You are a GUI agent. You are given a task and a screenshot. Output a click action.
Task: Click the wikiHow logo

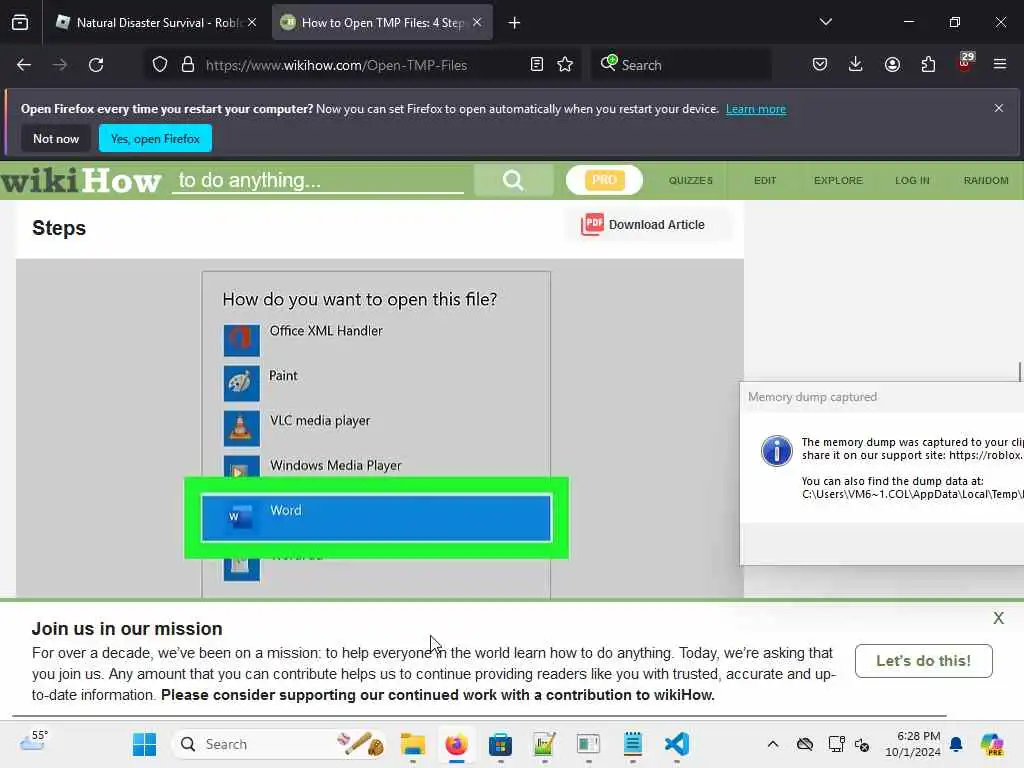pyautogui.click(x=81, y=181)
